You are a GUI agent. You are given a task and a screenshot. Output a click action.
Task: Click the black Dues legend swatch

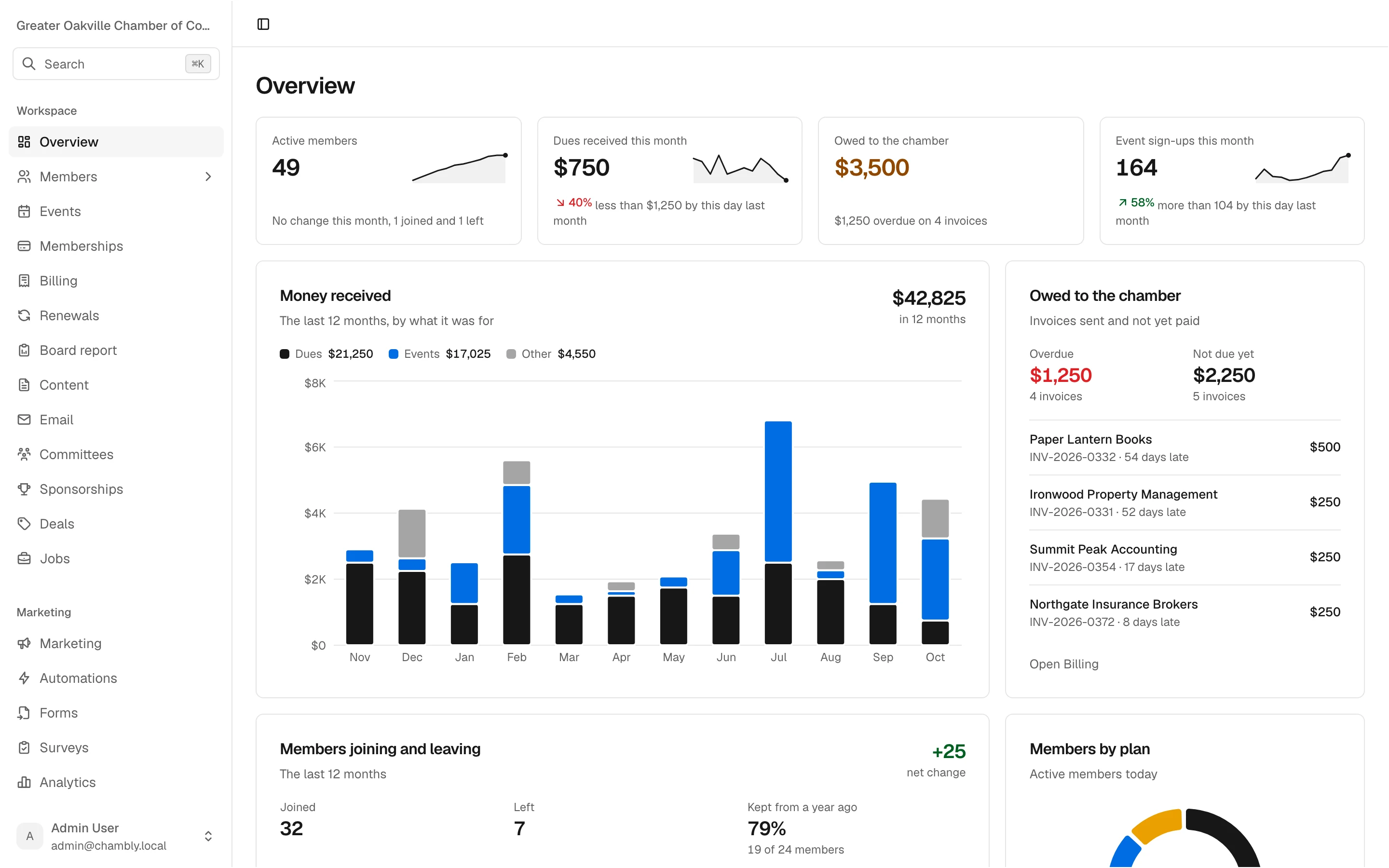[x=284, y=354]
